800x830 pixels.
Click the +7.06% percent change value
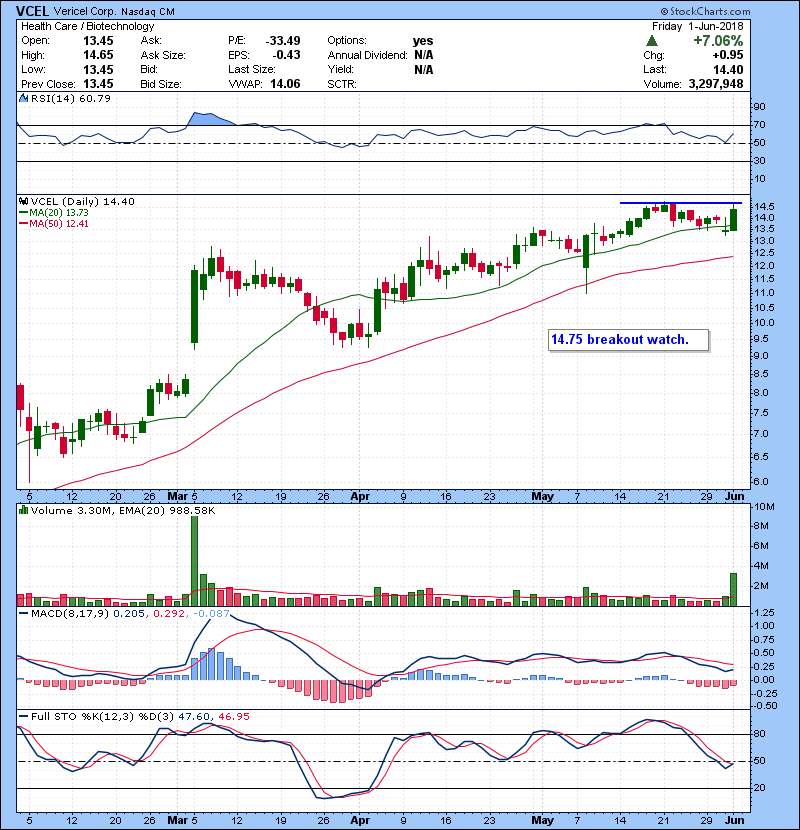click(x=718, y=41)
